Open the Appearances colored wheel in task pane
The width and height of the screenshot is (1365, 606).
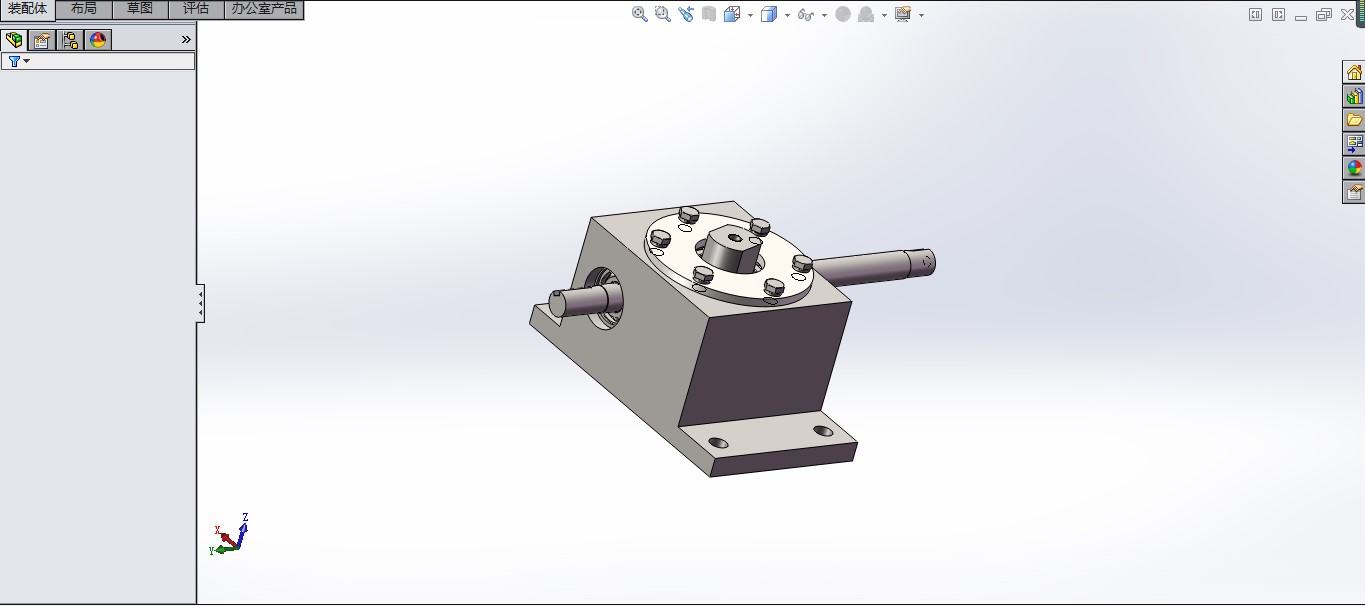pos(1354,167)
